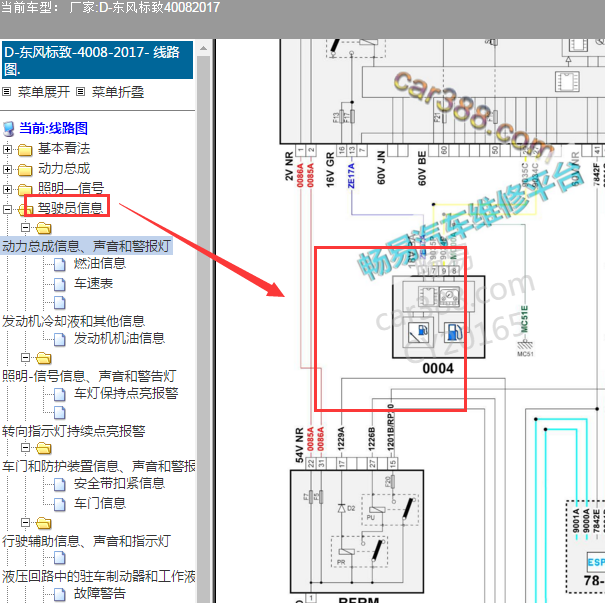Expand the 照明—信号 tree node
Image resolution: width=605 pixels, height=603 pixels.
(7, 189)
